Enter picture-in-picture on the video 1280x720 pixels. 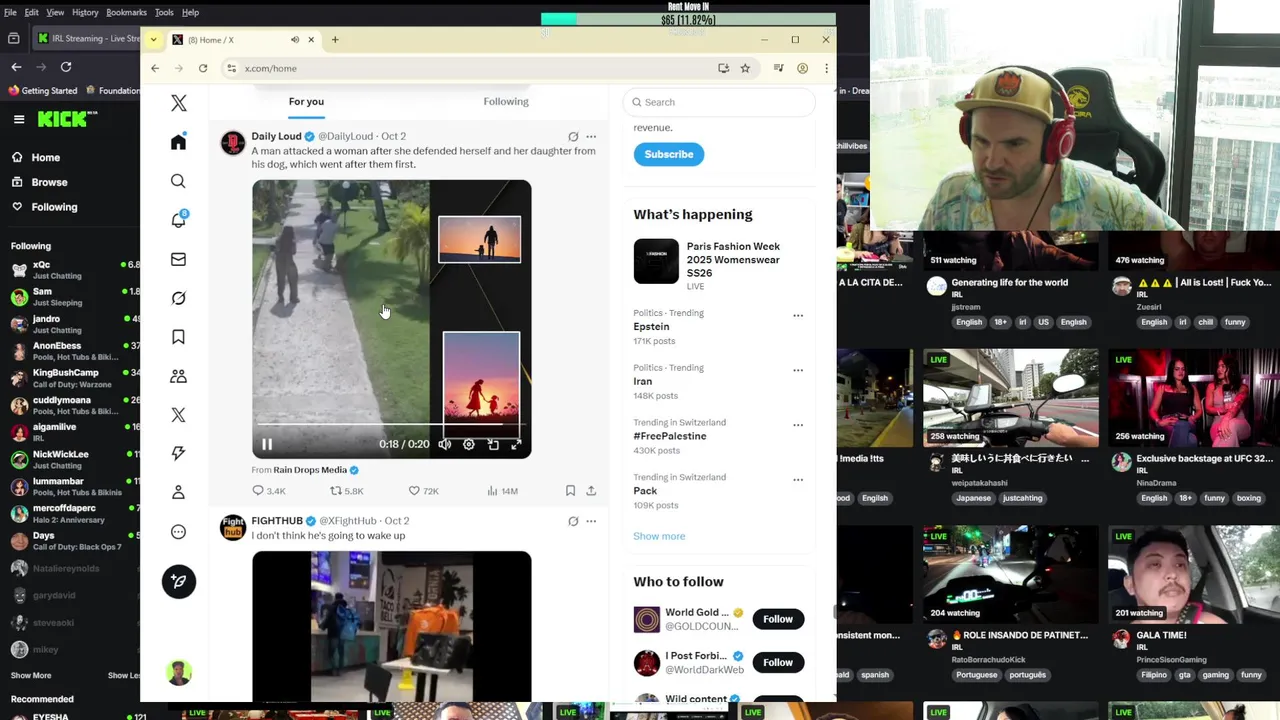point(493,444)
